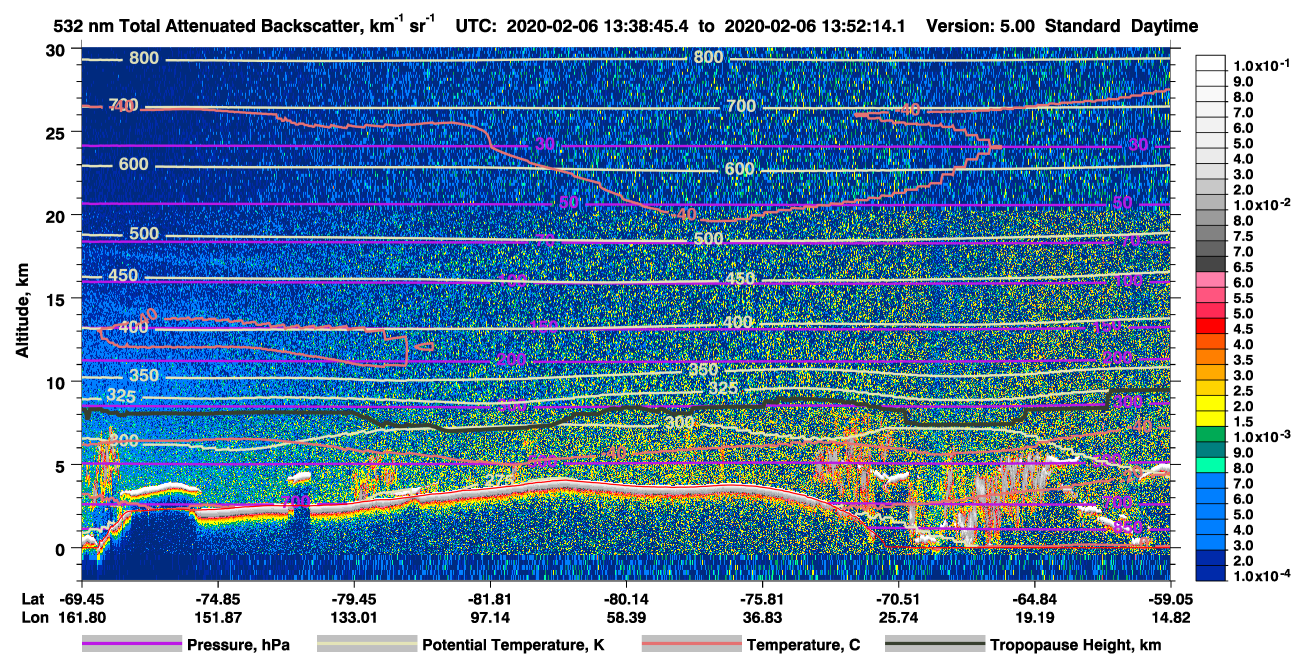Click the color bar label 3.5
Screen dimensions: 1300x667
[1242, 359]
